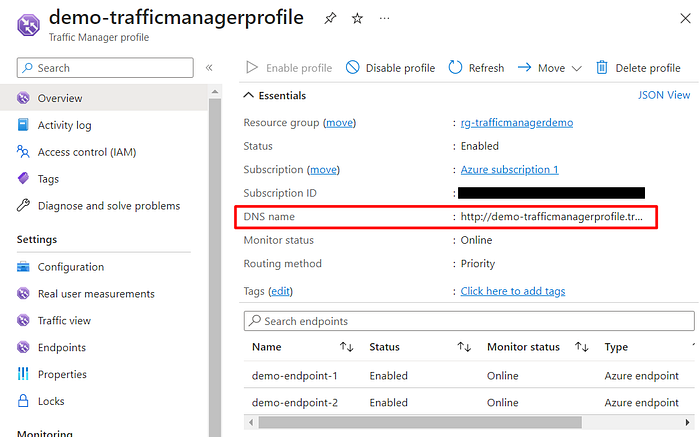Collapse the left navigation menu

coord(209,68)
